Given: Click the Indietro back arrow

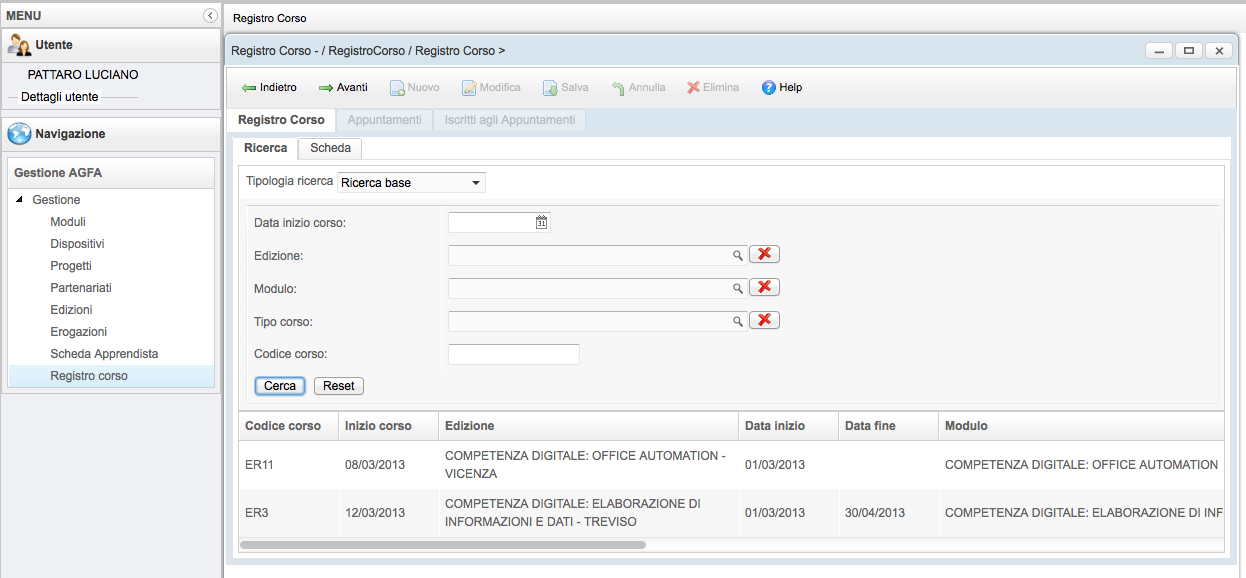Looking at the screenshot, I should (x=250, y=88).
